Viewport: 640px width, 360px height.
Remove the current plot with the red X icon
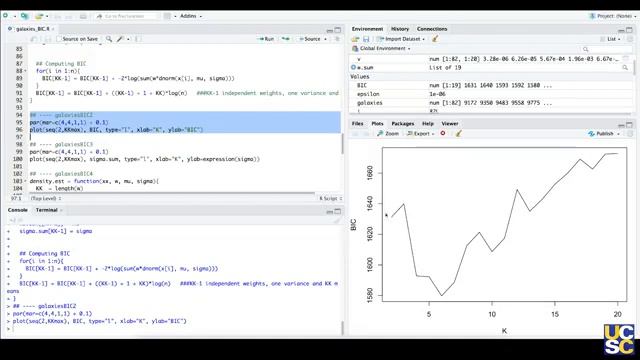pos(443,133)
